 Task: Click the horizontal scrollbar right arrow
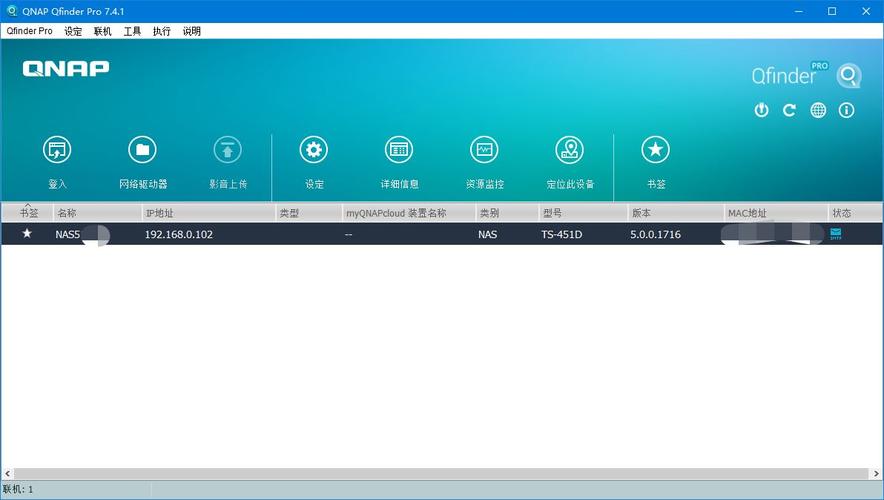(877, 474)
